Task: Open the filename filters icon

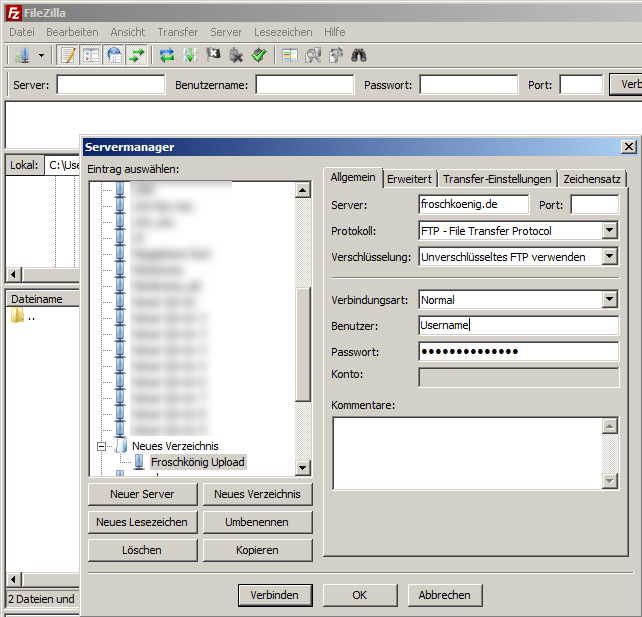Action: coord(289,55)
